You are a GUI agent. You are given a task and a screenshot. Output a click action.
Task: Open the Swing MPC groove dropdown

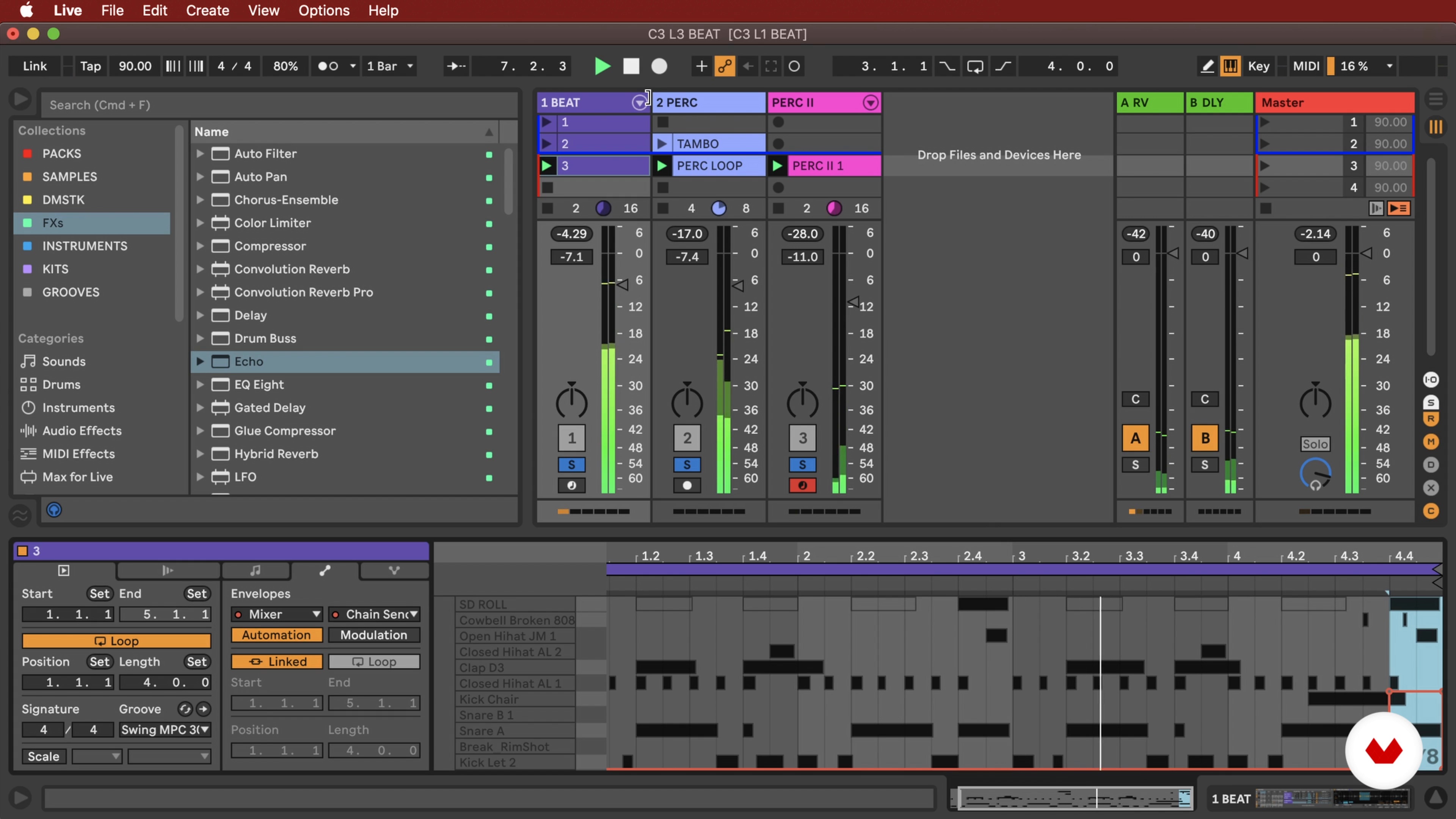pos(165,730)
